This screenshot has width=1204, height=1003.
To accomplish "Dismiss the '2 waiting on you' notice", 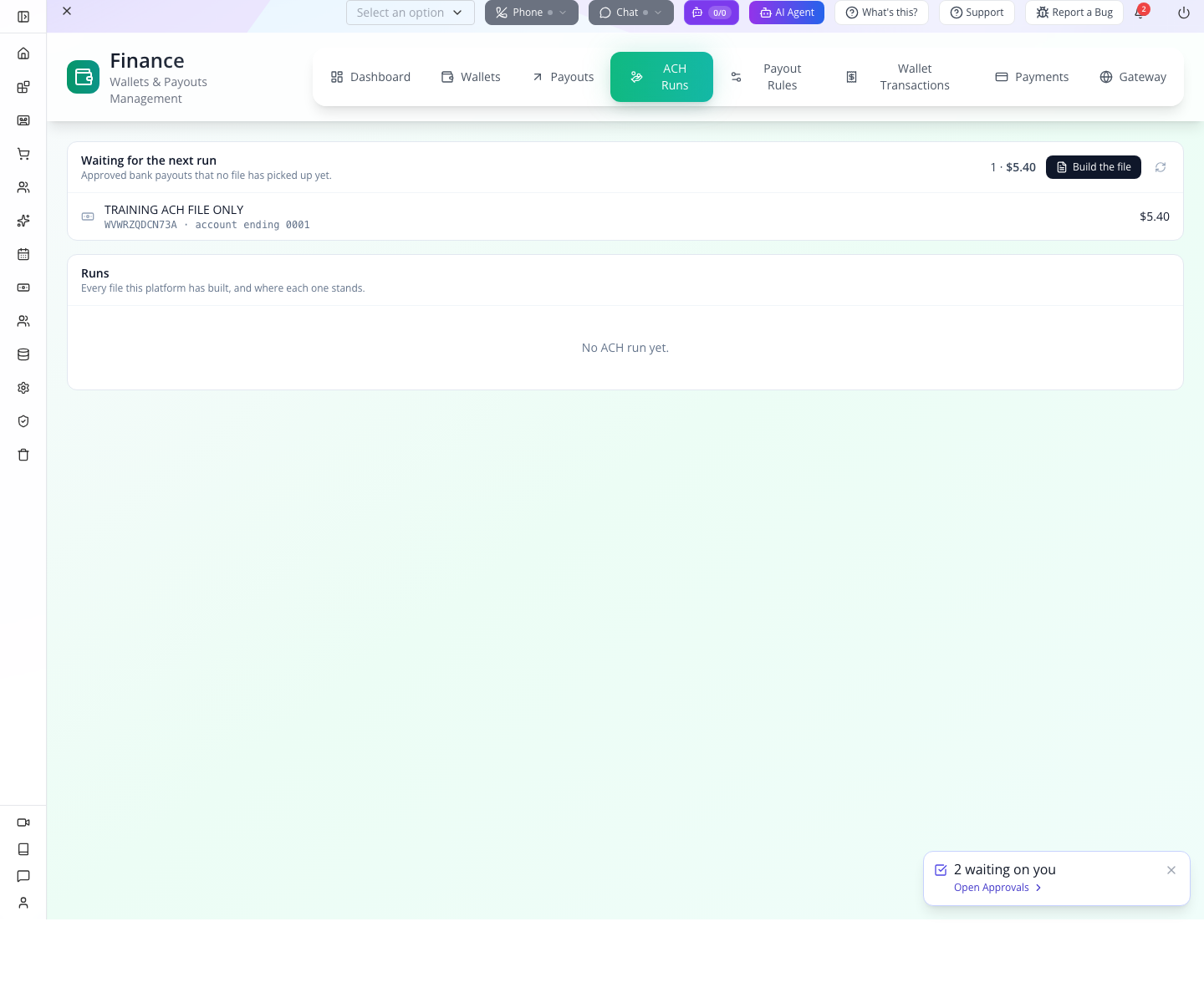I will click(1171, 870).
